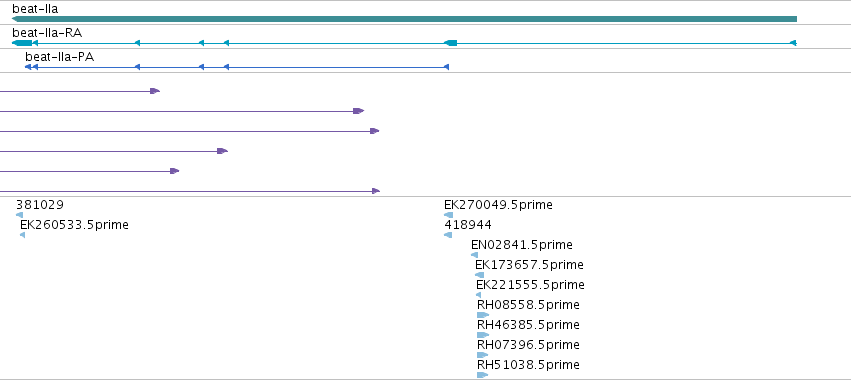Select the thick beat-IIa-RA exon in mid-track
This screenshot has width=851, height=380.
pos(450,43)
